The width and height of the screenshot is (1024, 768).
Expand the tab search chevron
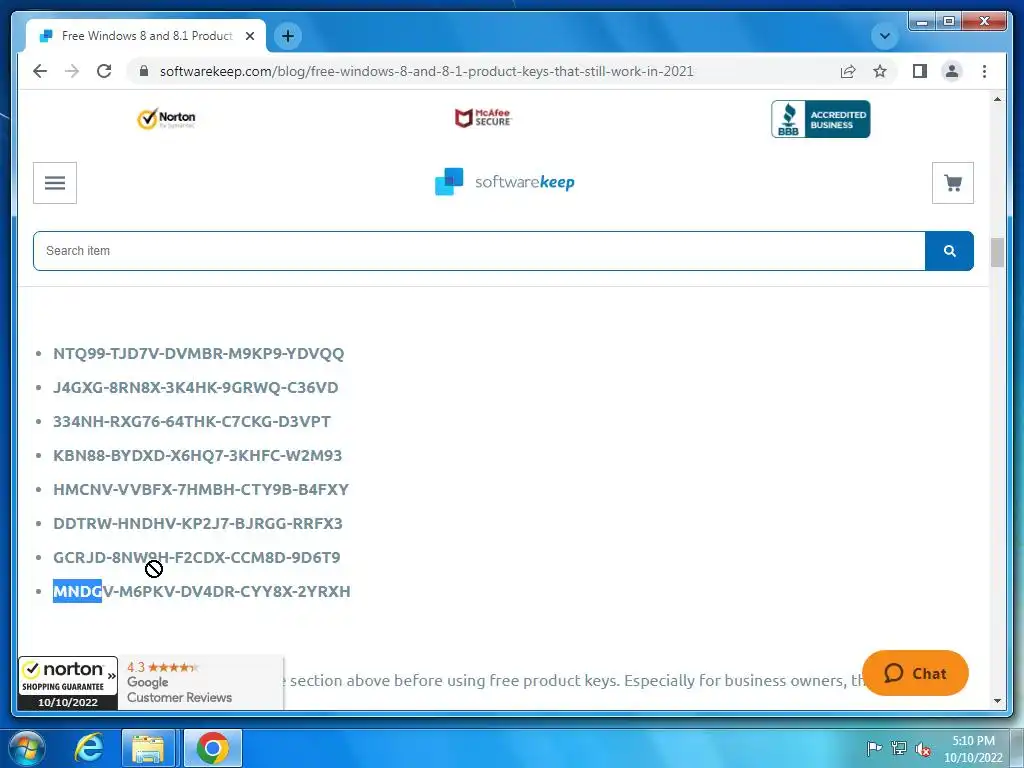(x=885, y=36)
